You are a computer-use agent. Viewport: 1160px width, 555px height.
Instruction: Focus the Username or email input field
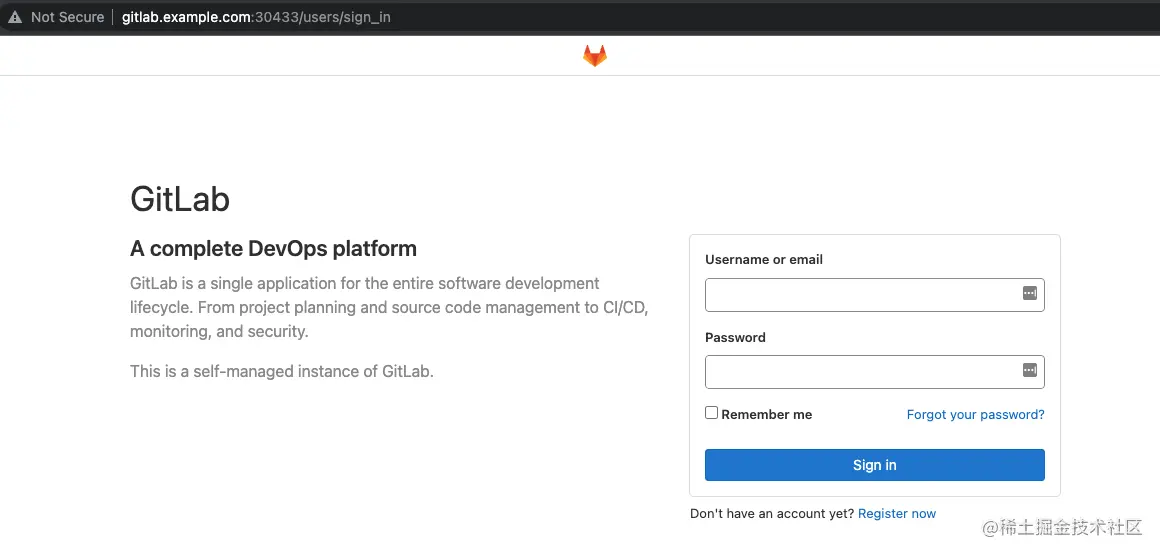tap(874, 295)
